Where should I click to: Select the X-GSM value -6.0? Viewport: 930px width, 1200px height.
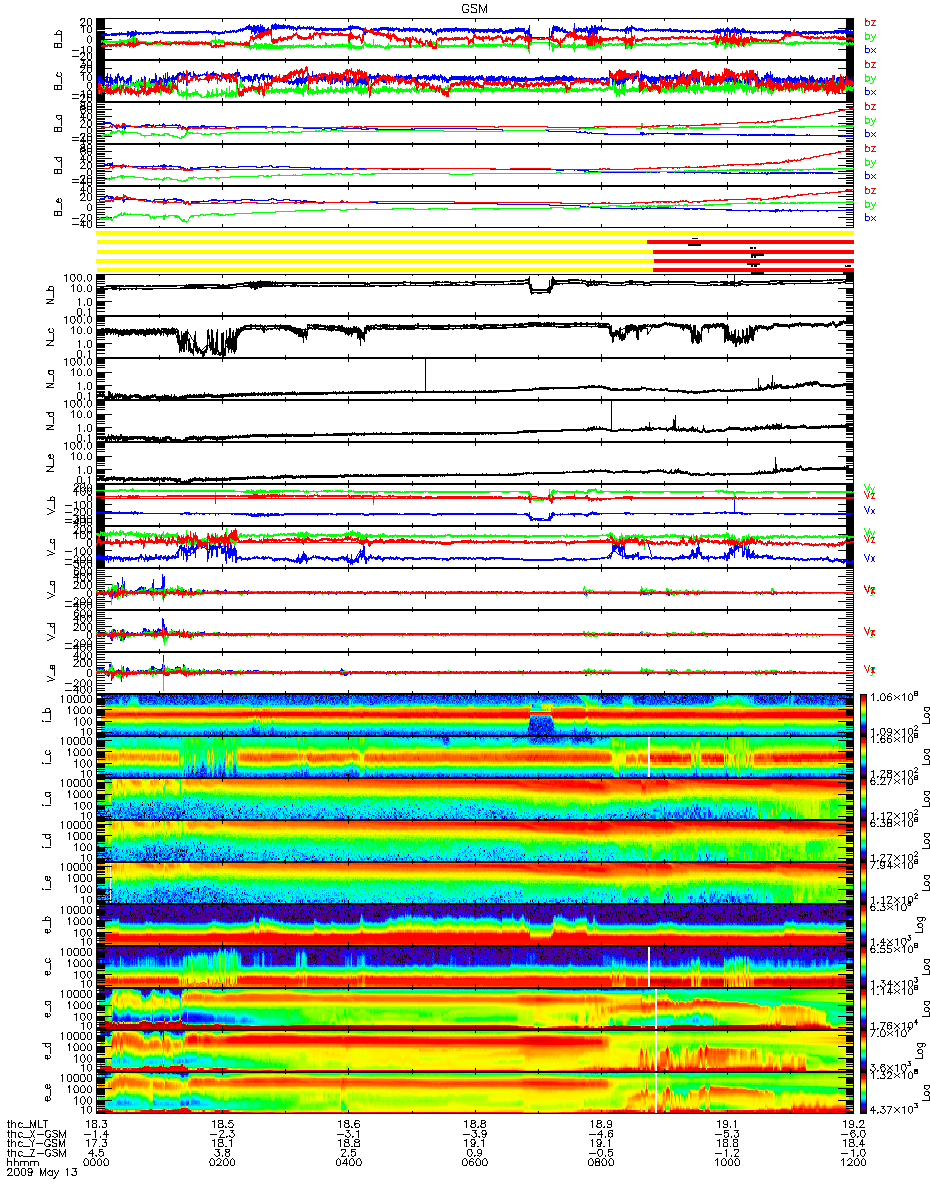click(851, 1135)
